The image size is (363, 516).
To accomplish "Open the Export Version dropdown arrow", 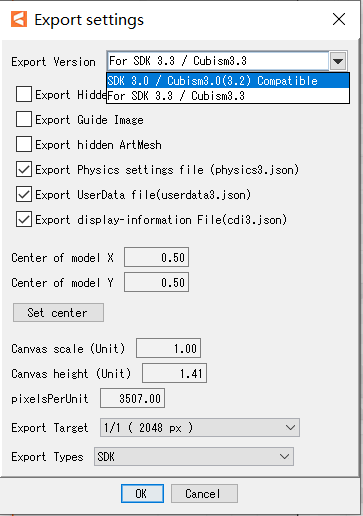I will (338, 61).
